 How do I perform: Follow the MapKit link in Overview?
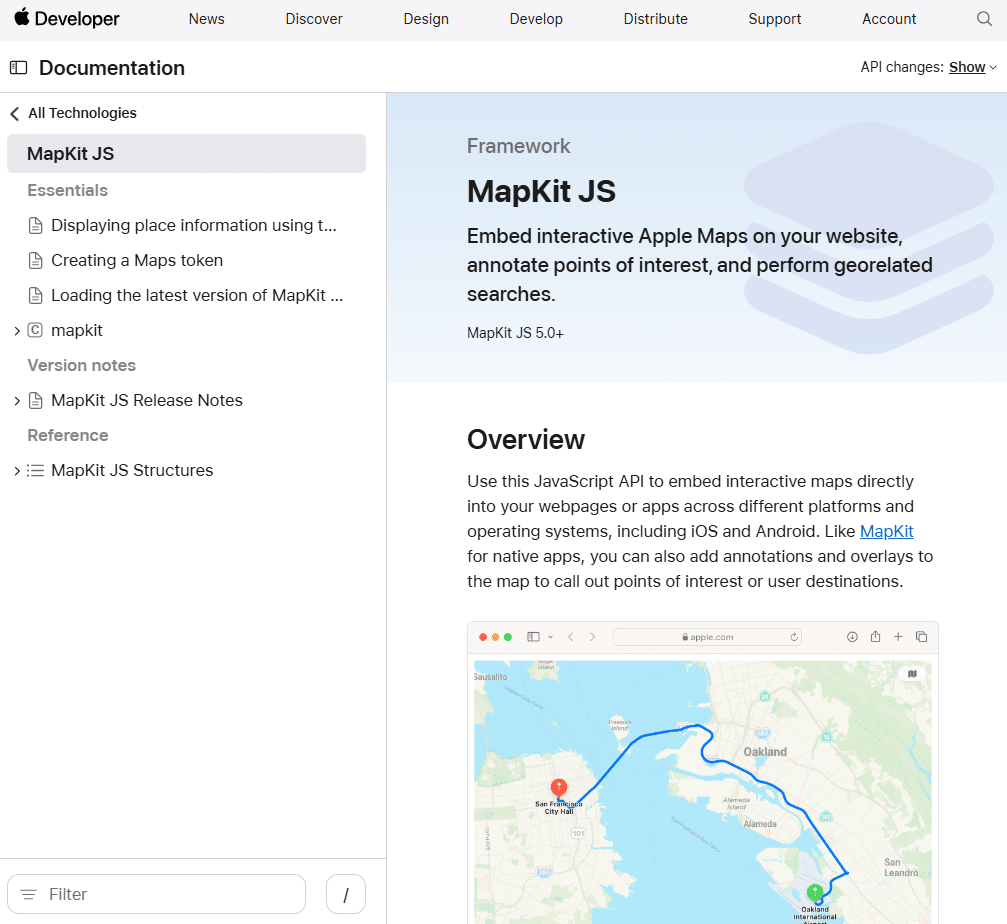[x=886, y=532]
